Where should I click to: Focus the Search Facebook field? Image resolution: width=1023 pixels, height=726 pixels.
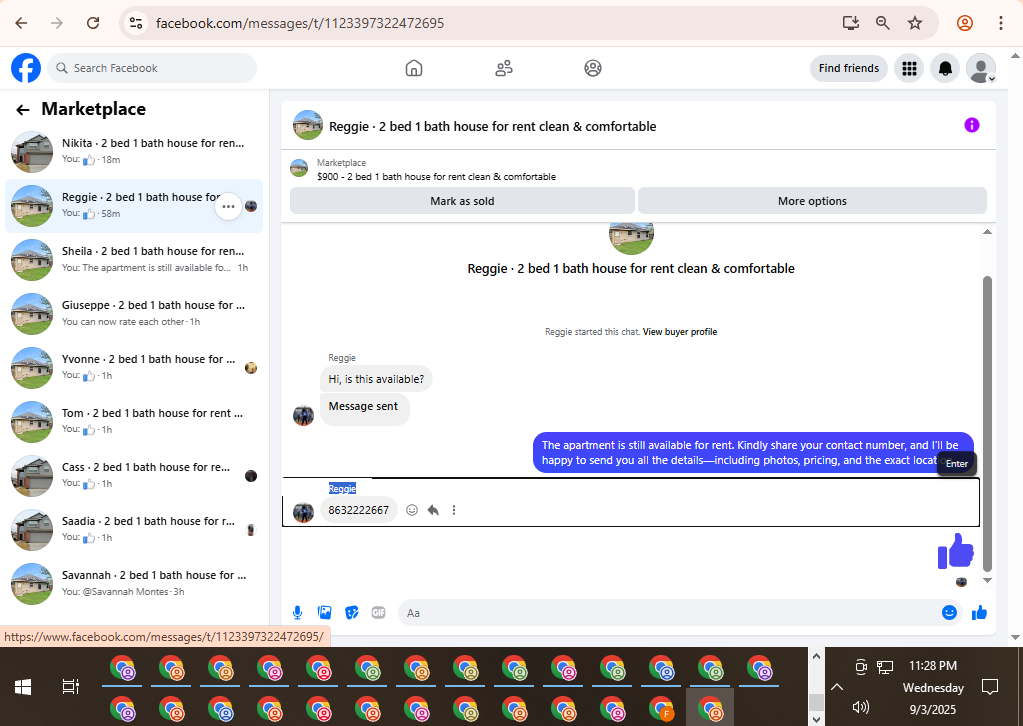[152, 68]
